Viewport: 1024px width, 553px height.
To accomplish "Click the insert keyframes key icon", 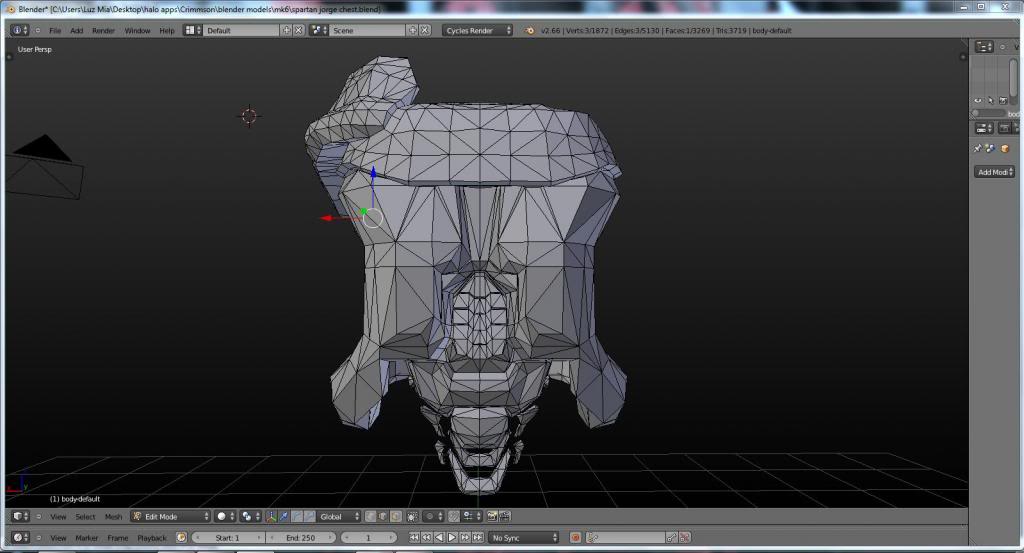I will (x=672, y=537).
